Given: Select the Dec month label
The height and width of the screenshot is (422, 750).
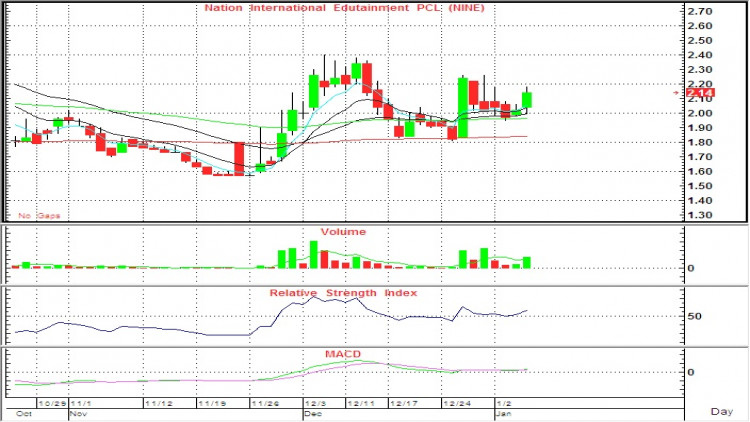Looking at the screenshot, I should 313,412.
